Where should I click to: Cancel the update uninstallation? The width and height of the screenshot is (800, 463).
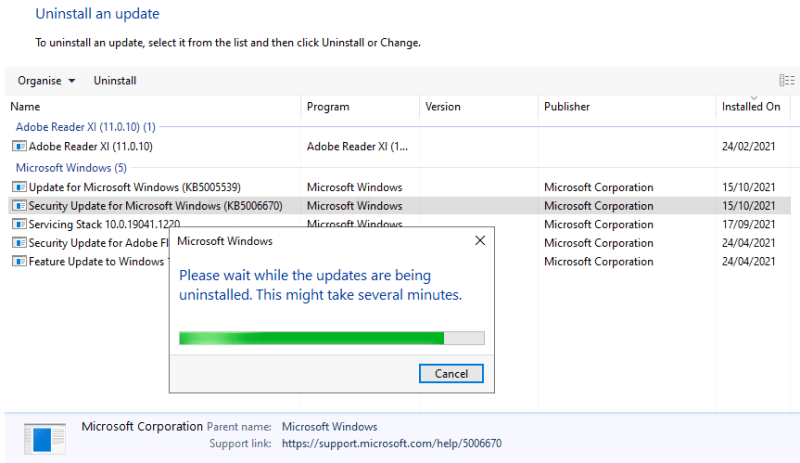pos(451,374)
